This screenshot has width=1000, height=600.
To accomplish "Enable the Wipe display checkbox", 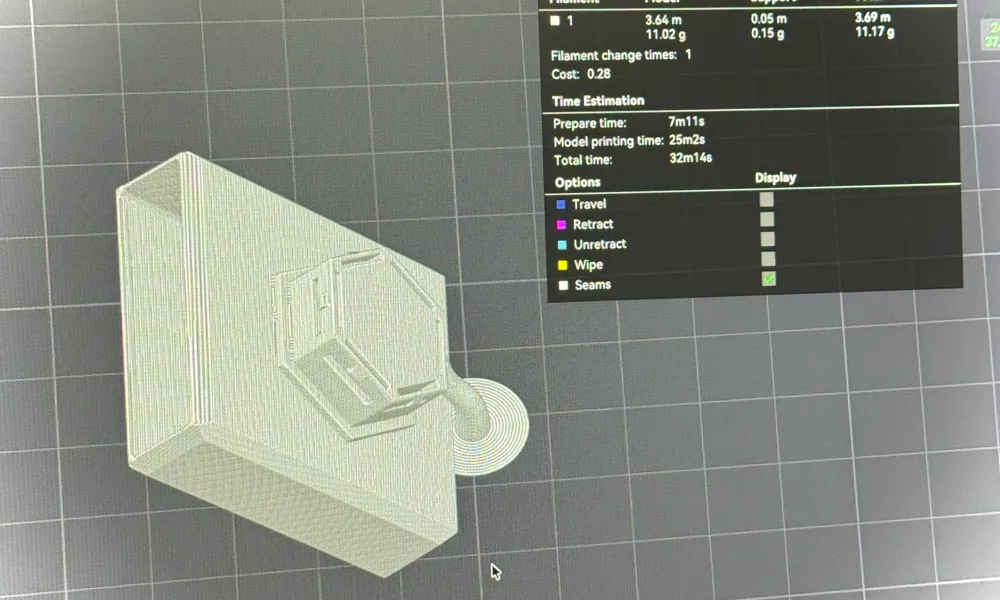I will click(768, 259).
